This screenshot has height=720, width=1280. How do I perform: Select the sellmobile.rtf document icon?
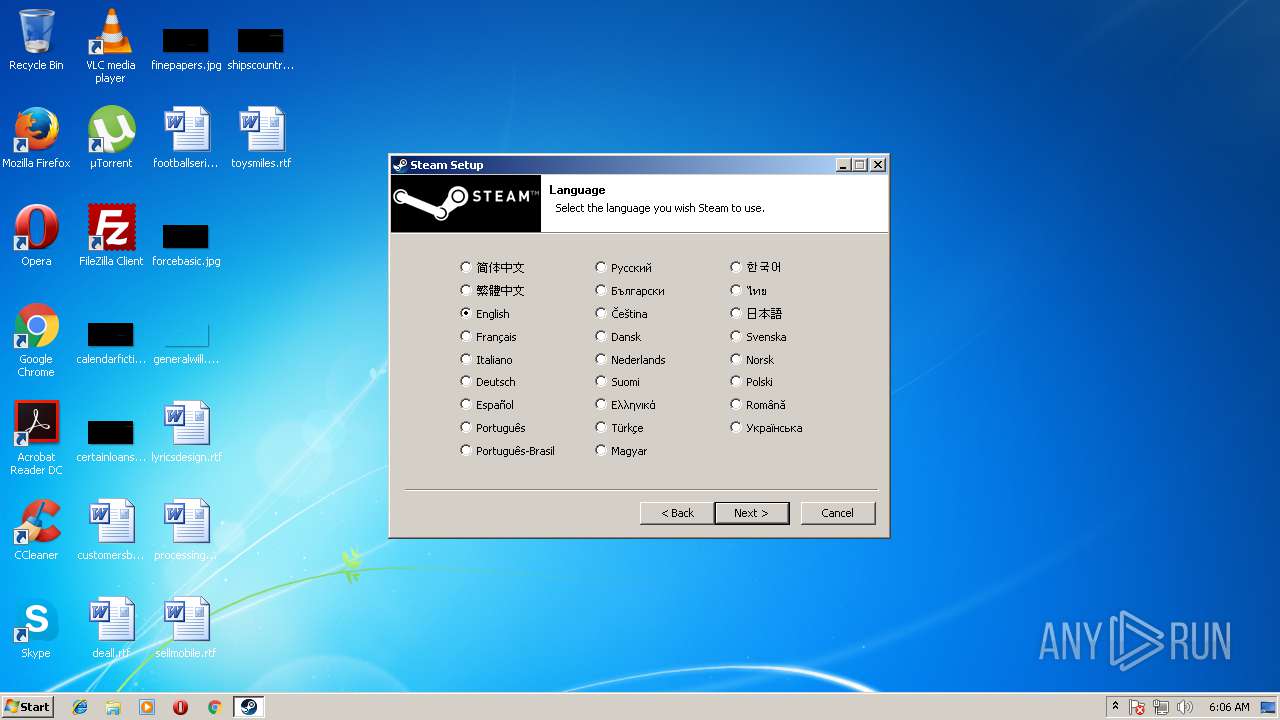[186, 628]
